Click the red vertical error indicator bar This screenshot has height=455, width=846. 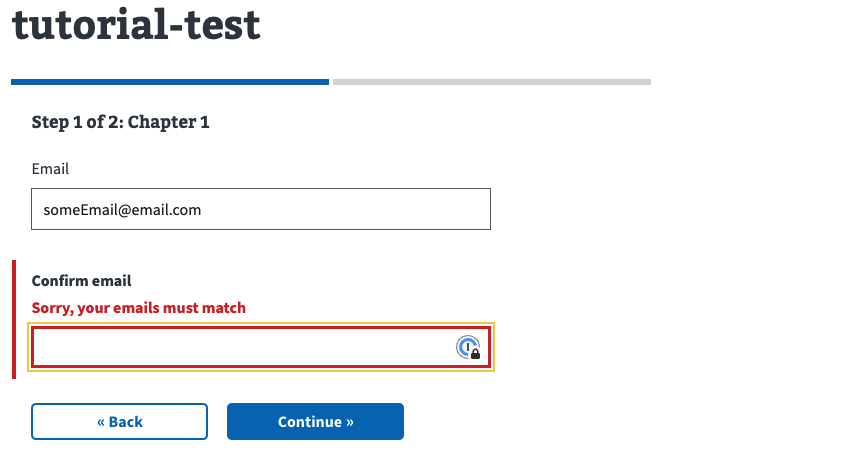point(14,320)
